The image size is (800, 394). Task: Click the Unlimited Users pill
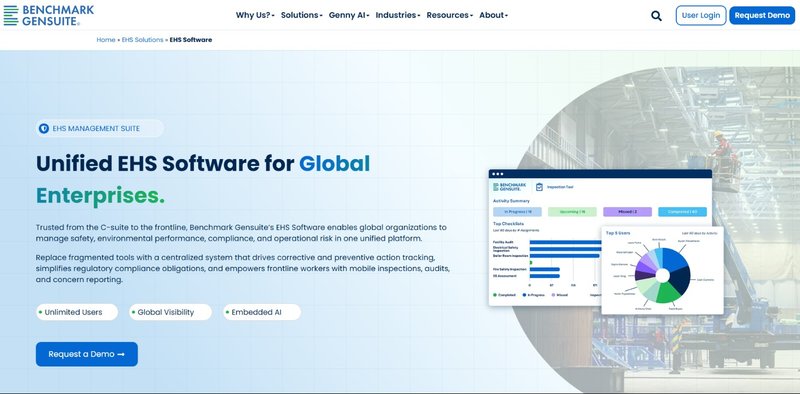77,312
